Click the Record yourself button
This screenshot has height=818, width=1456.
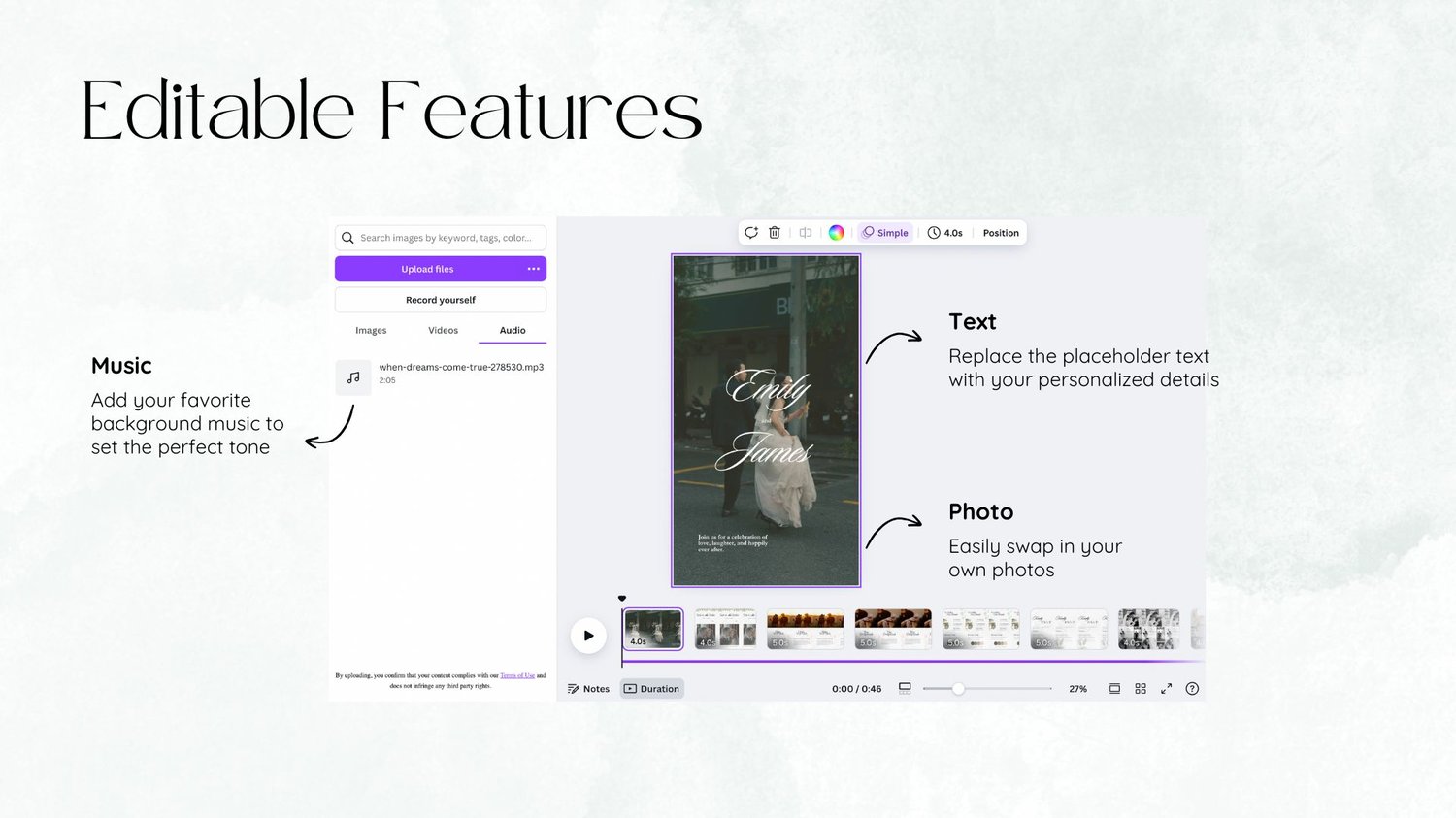[x=441, y=300]
